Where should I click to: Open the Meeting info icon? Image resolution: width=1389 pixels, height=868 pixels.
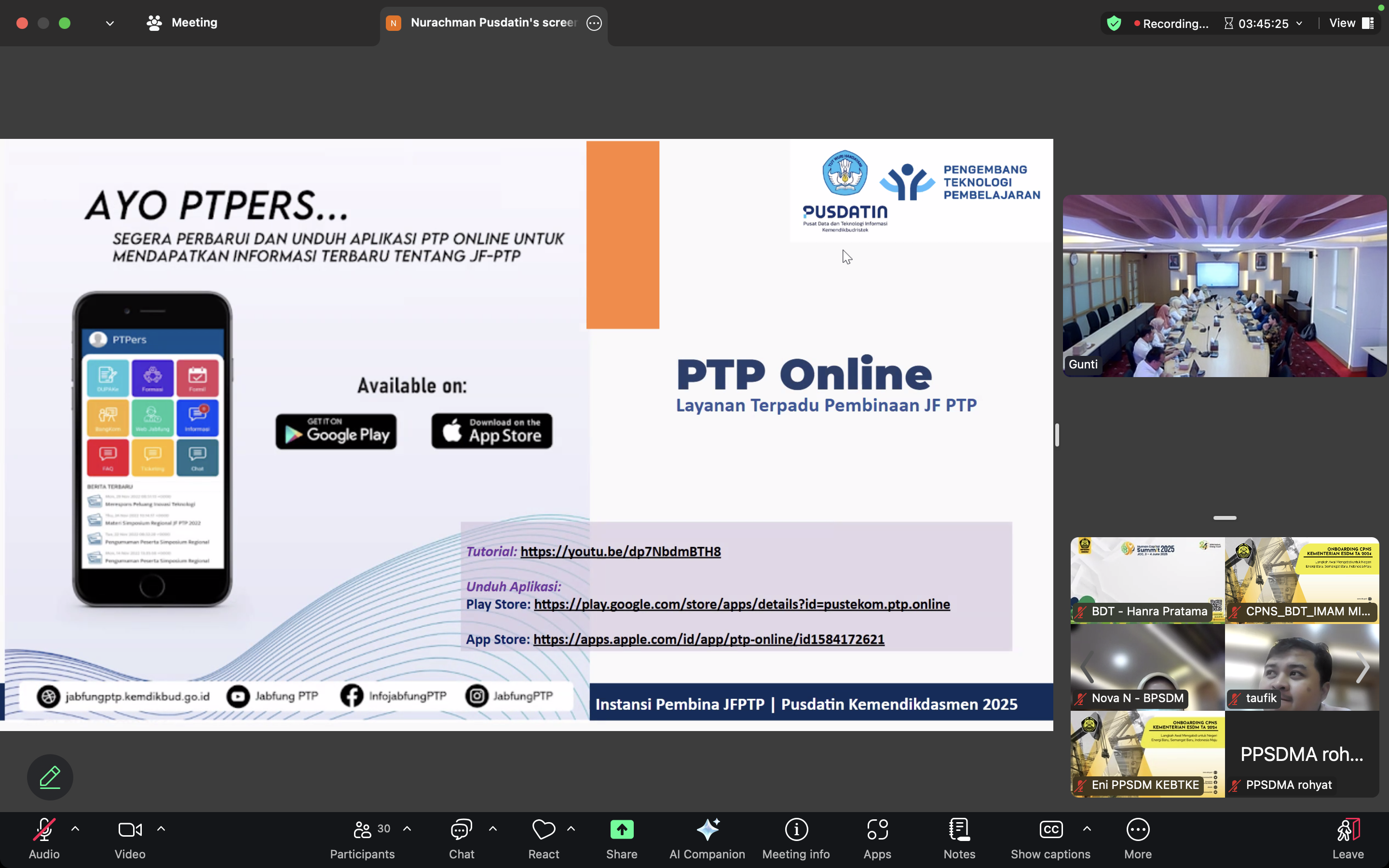[x=795, y=829]
